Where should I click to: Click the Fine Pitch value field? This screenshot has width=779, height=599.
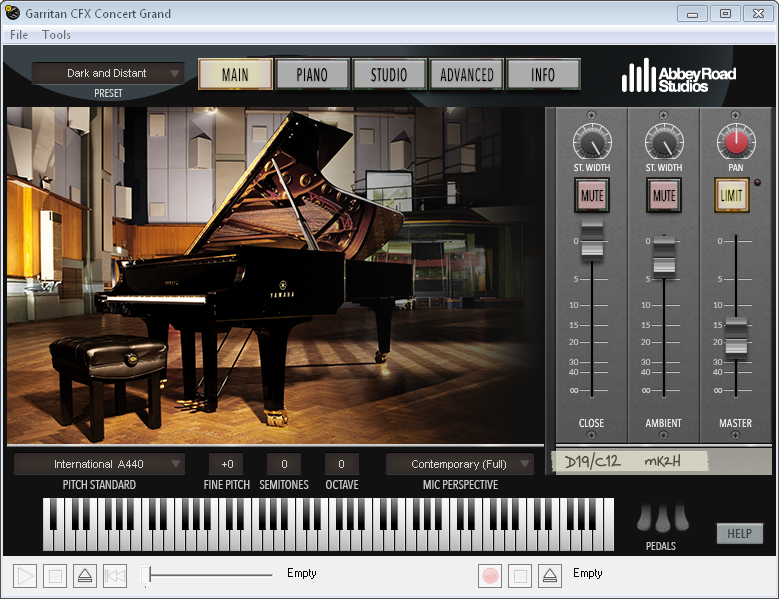[x=227, y=464]
